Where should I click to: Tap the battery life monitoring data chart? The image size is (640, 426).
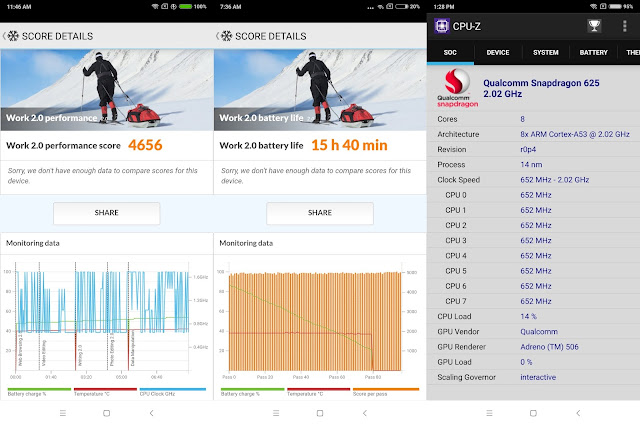pos(320,322)
